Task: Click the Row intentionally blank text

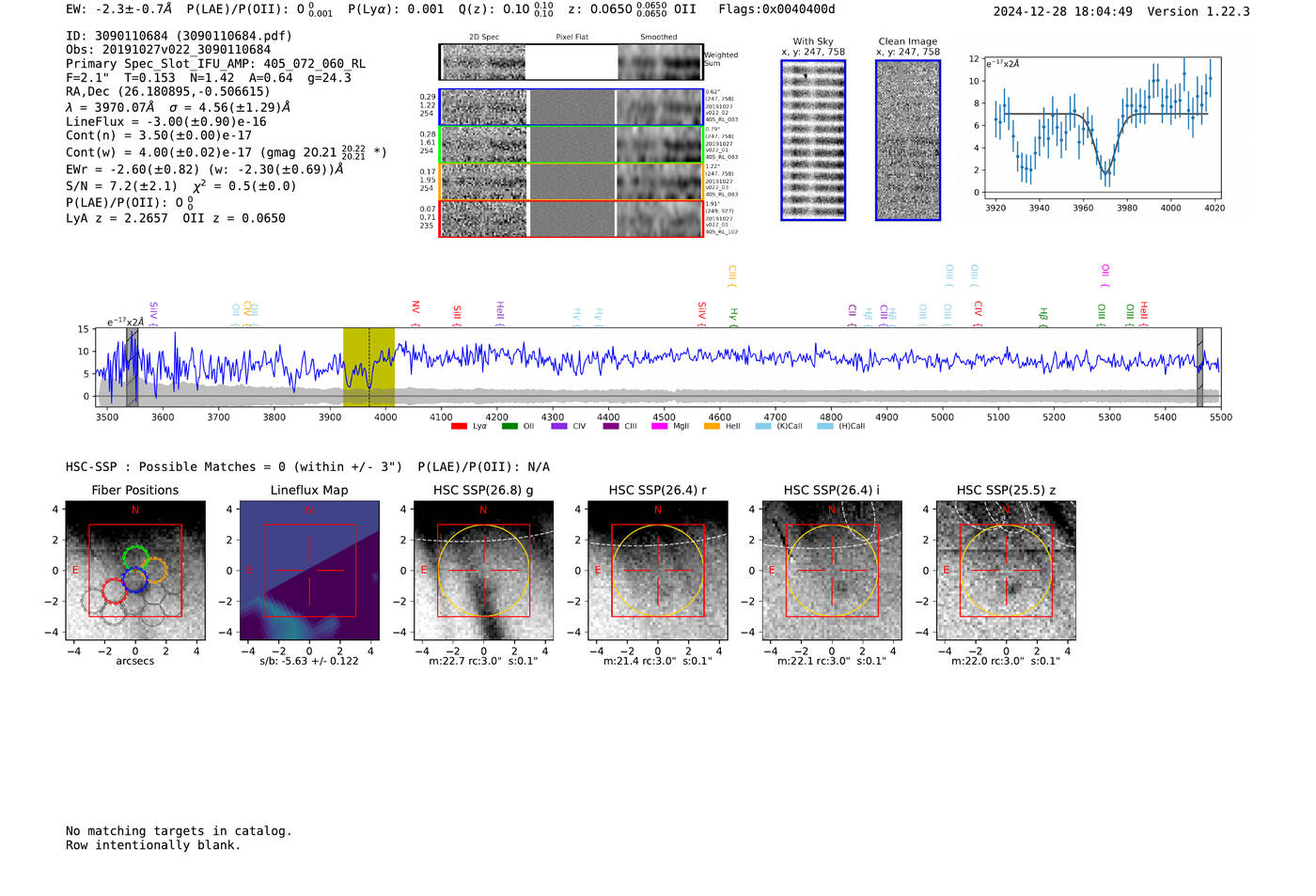Action: [x=153, y=845]
